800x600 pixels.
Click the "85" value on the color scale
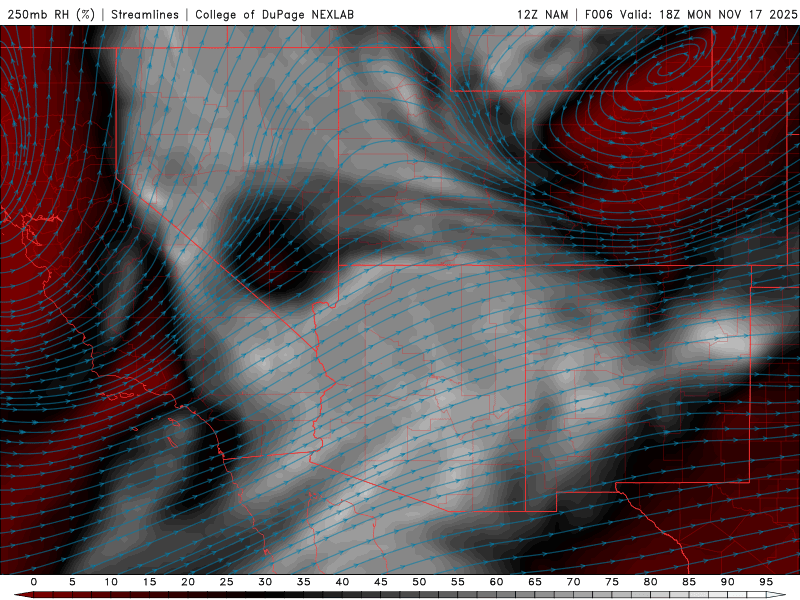(689, 582)
